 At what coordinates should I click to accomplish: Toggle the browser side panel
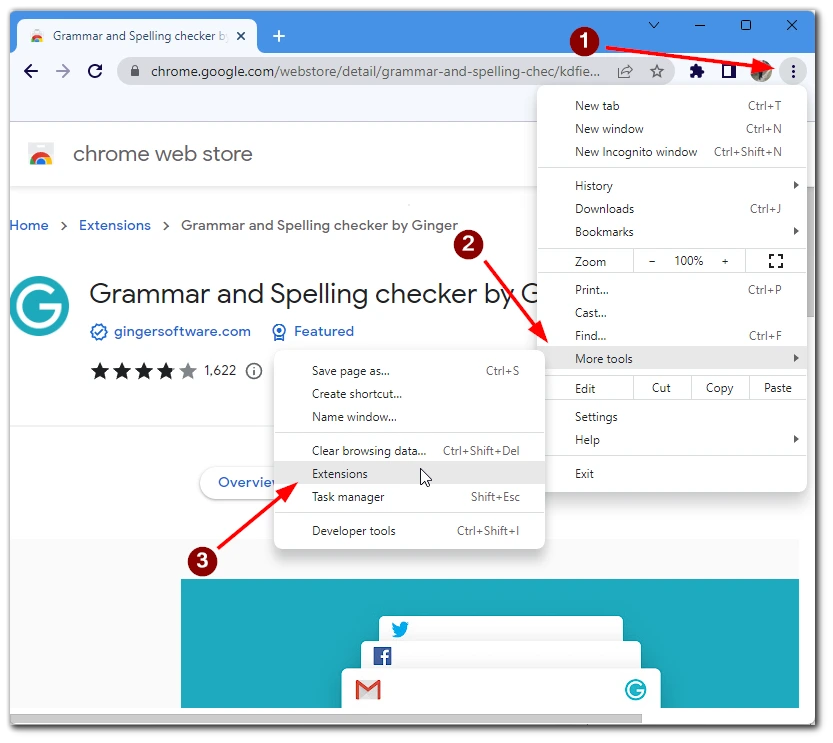729,71
